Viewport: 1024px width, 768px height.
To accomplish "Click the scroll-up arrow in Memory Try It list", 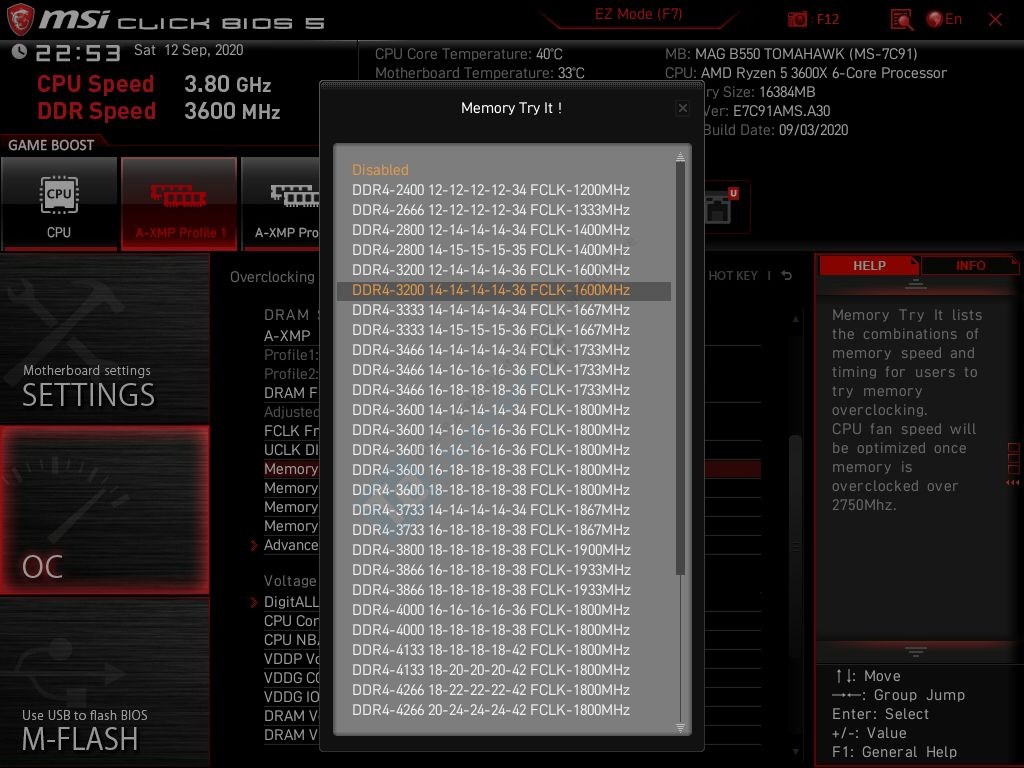I will [x=680, y=157].
